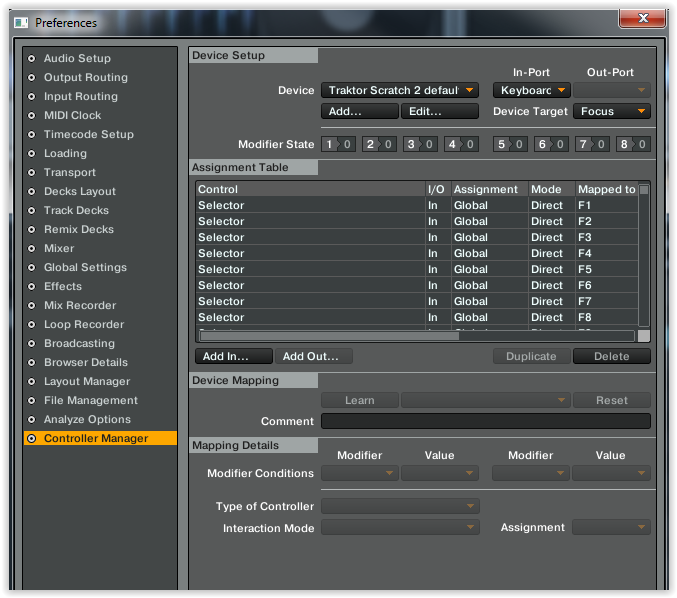Toggle Modifier State 1 indicator
This screenshot has height=598, width=677.
point(338,145)
